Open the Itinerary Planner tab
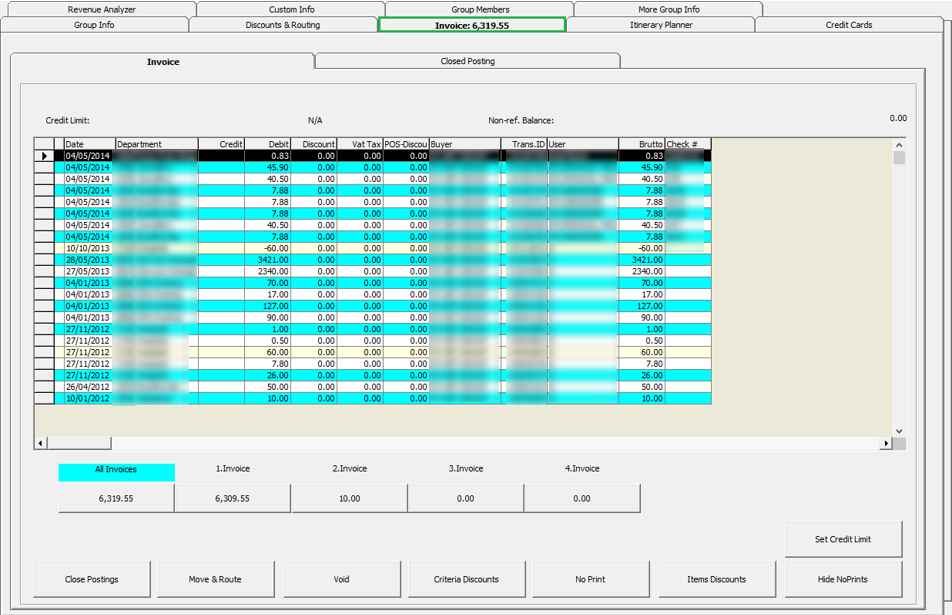The height and width of the screenshot is (615, 952). coord(661,25)
